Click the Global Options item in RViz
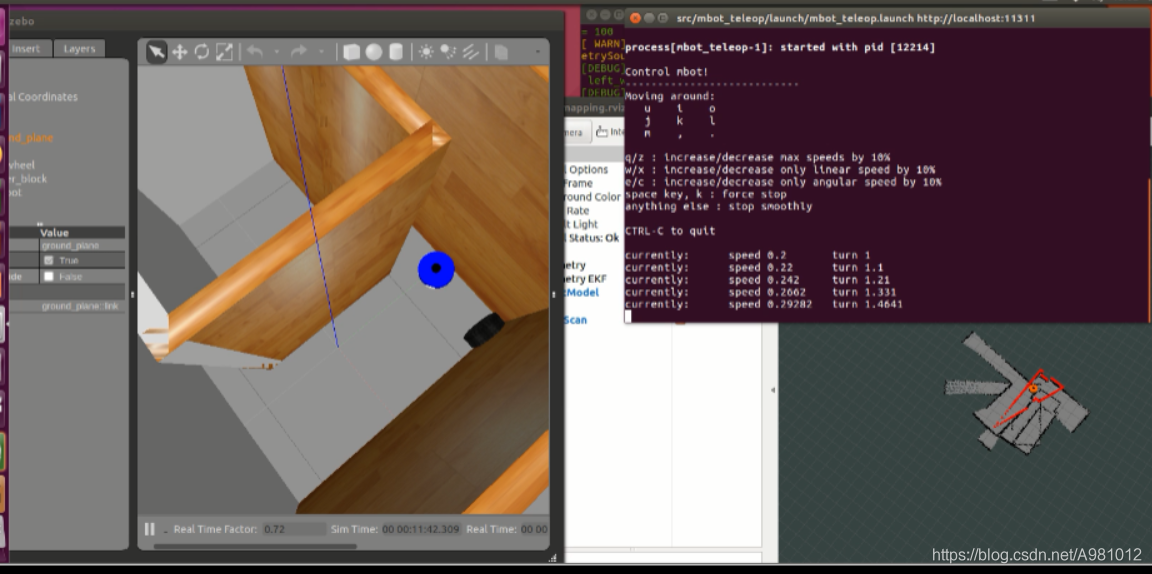1152x574 pixels. [587, 169]
